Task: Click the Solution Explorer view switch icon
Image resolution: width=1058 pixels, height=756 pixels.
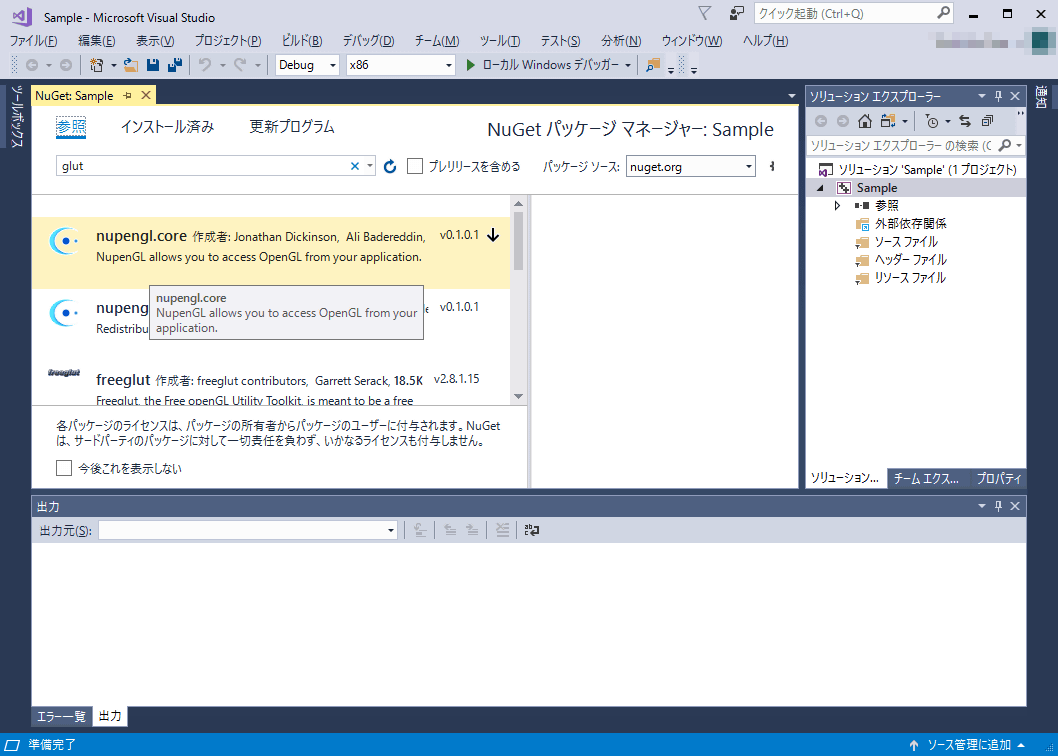Action: pos(888,121)
